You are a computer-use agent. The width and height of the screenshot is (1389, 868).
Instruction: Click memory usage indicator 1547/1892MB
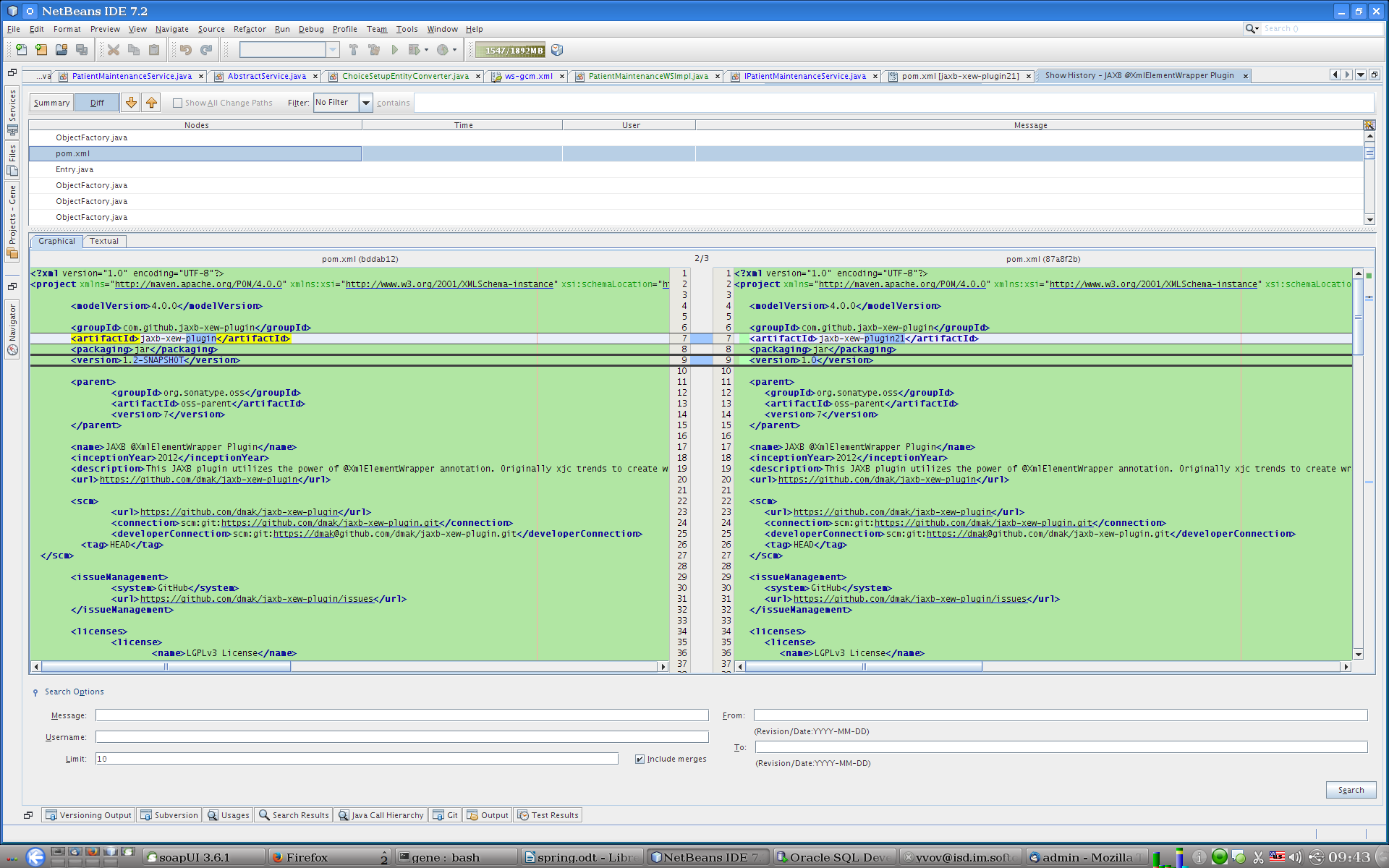(x=511, y=50)
